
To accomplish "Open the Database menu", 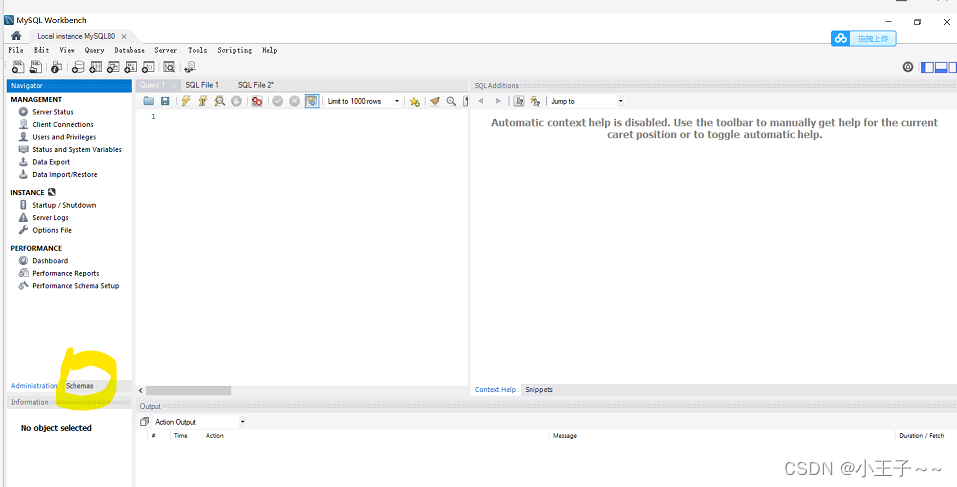I will pyautogui.click(x=129, y=50).
